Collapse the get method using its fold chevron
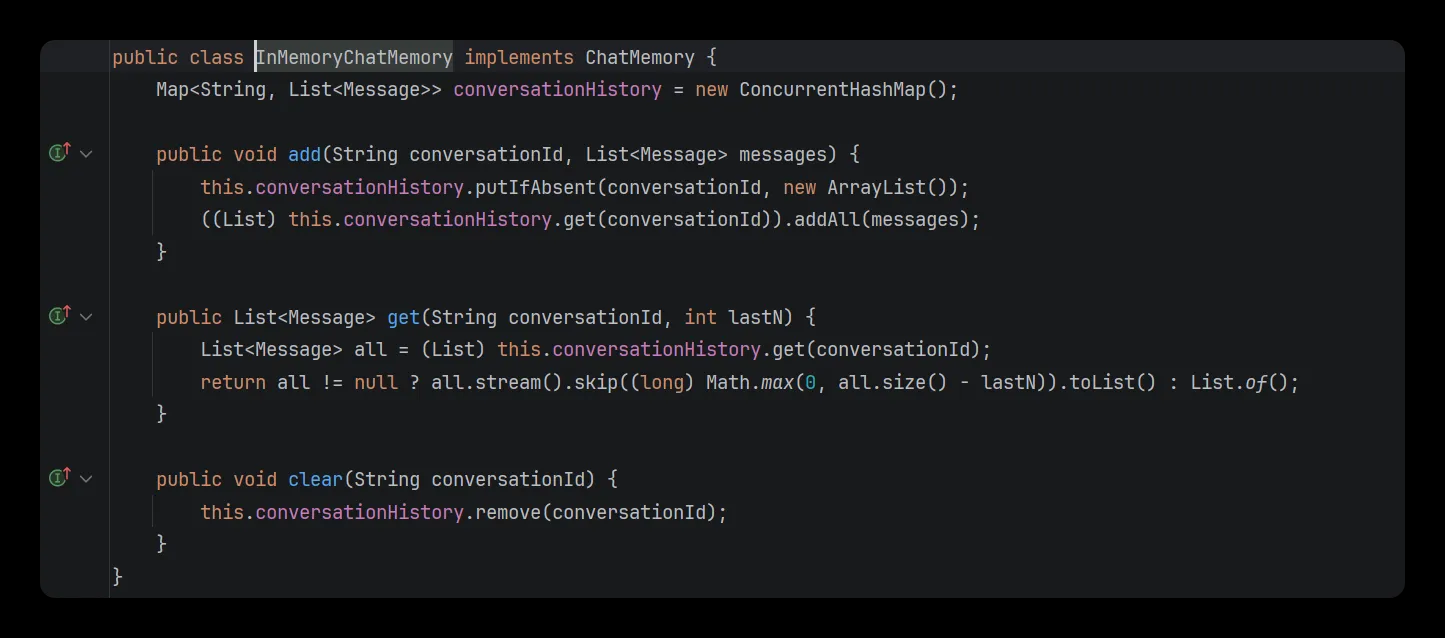The height and width of the screenshot is (638, 1445). coord(86,316)
